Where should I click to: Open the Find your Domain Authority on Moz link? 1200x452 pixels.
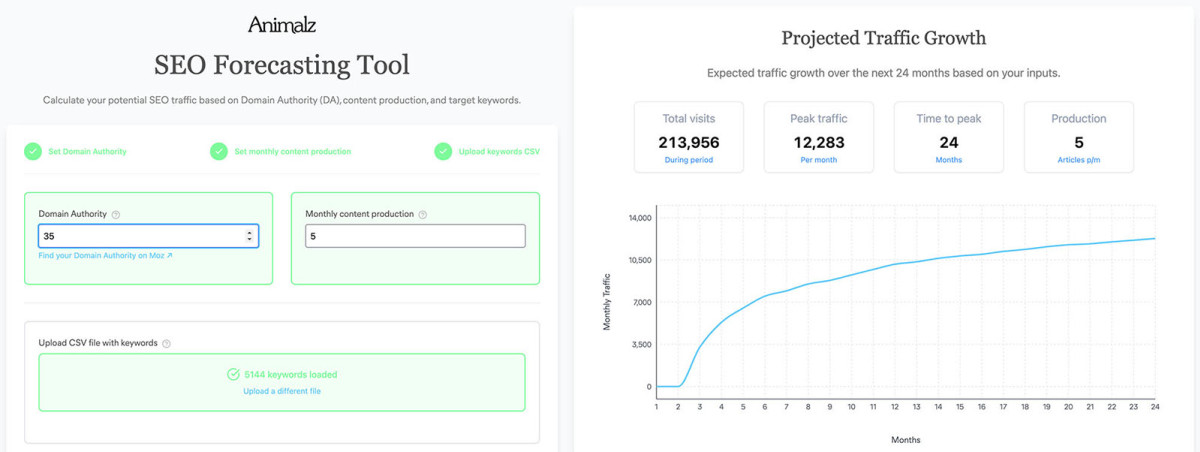pyautogui.click(x=105, y=256)
